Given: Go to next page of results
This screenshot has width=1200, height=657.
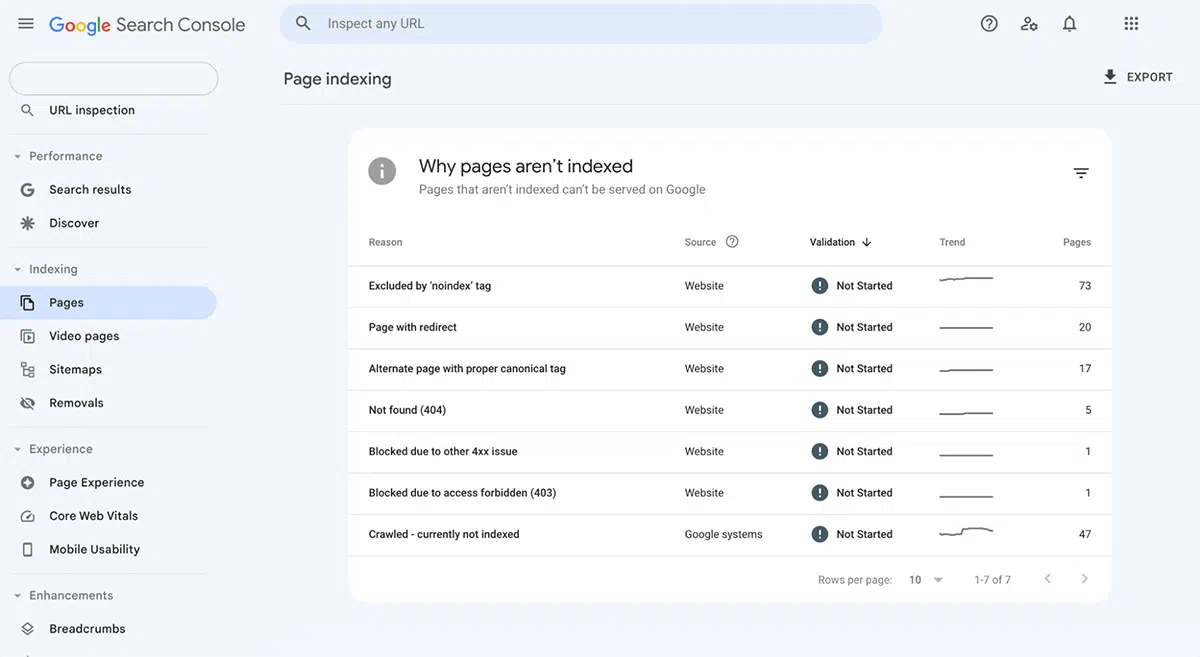Looking at the screenshot, I should (1084, 579).
